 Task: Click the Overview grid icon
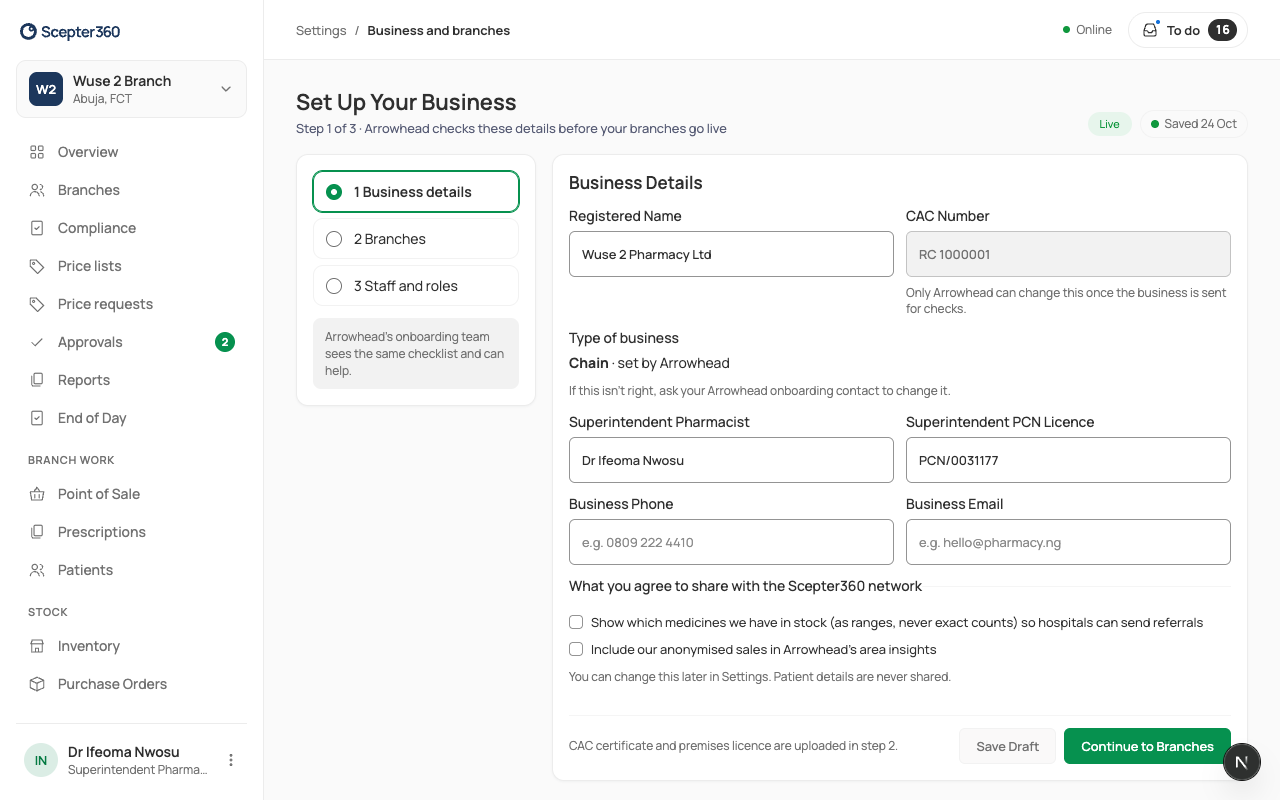[37, 152]
